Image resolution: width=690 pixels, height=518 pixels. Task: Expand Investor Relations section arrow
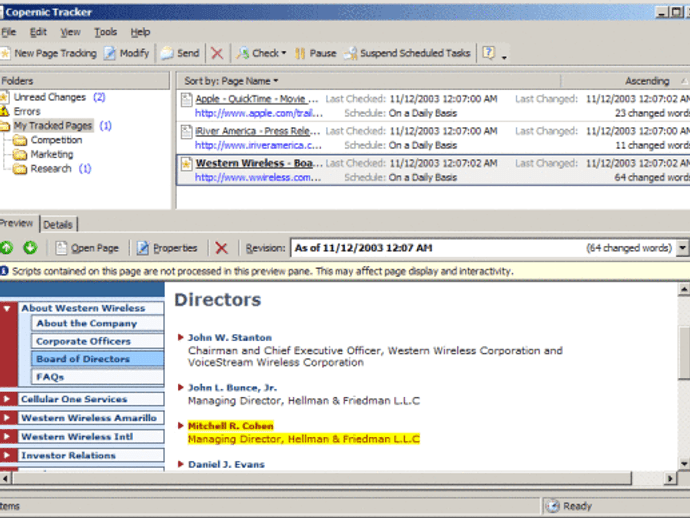[7, 456]
